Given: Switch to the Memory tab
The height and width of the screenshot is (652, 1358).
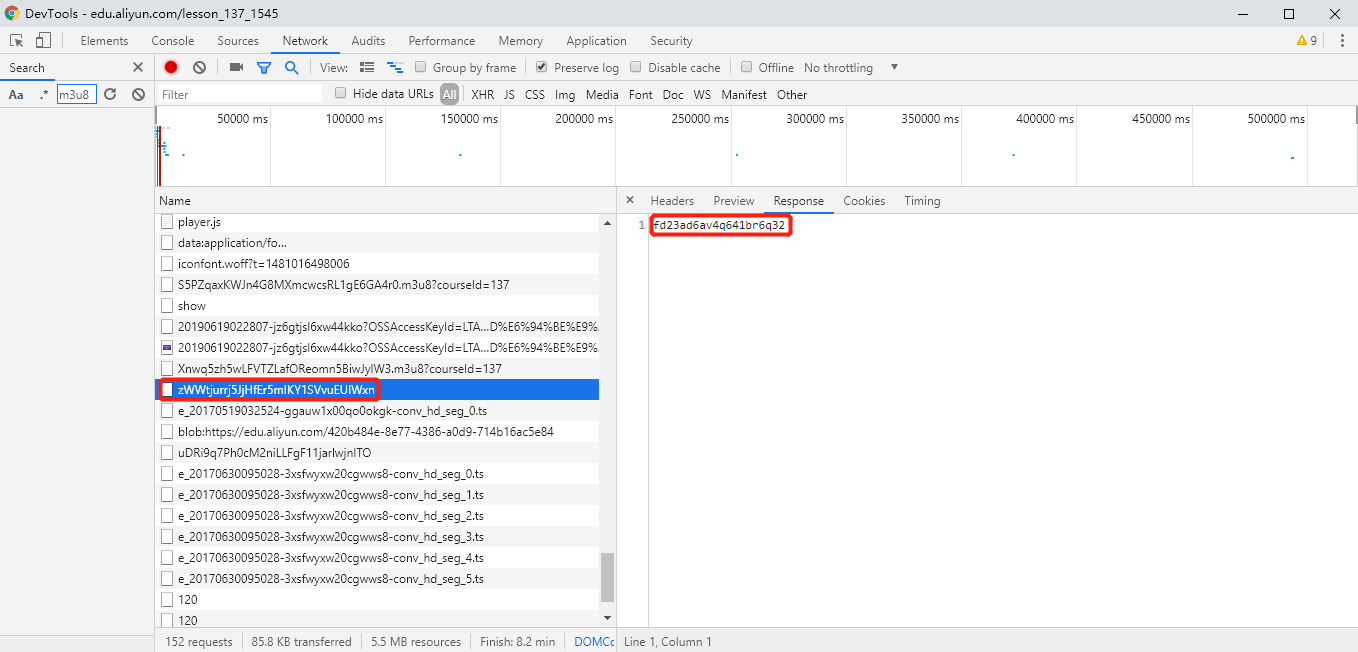Looking at the screenshot, I should tap(521, 41).
